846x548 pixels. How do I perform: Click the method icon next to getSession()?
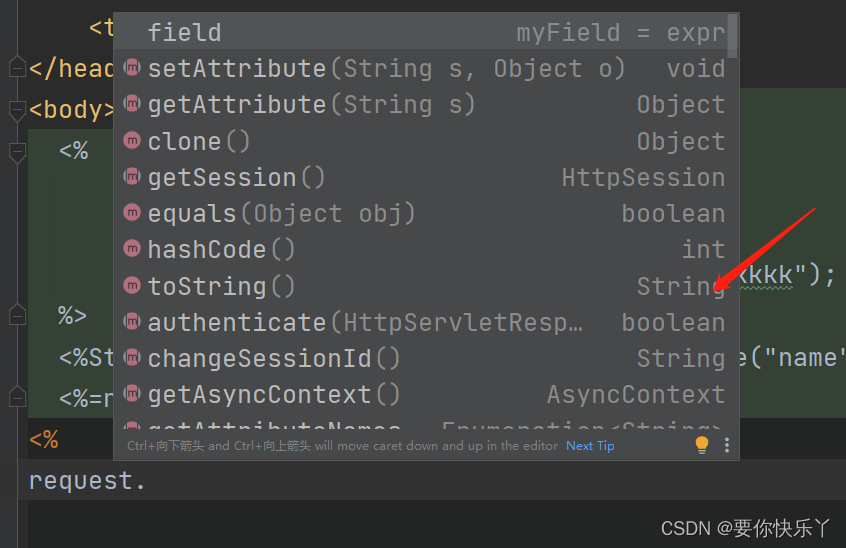pos(131,177)
